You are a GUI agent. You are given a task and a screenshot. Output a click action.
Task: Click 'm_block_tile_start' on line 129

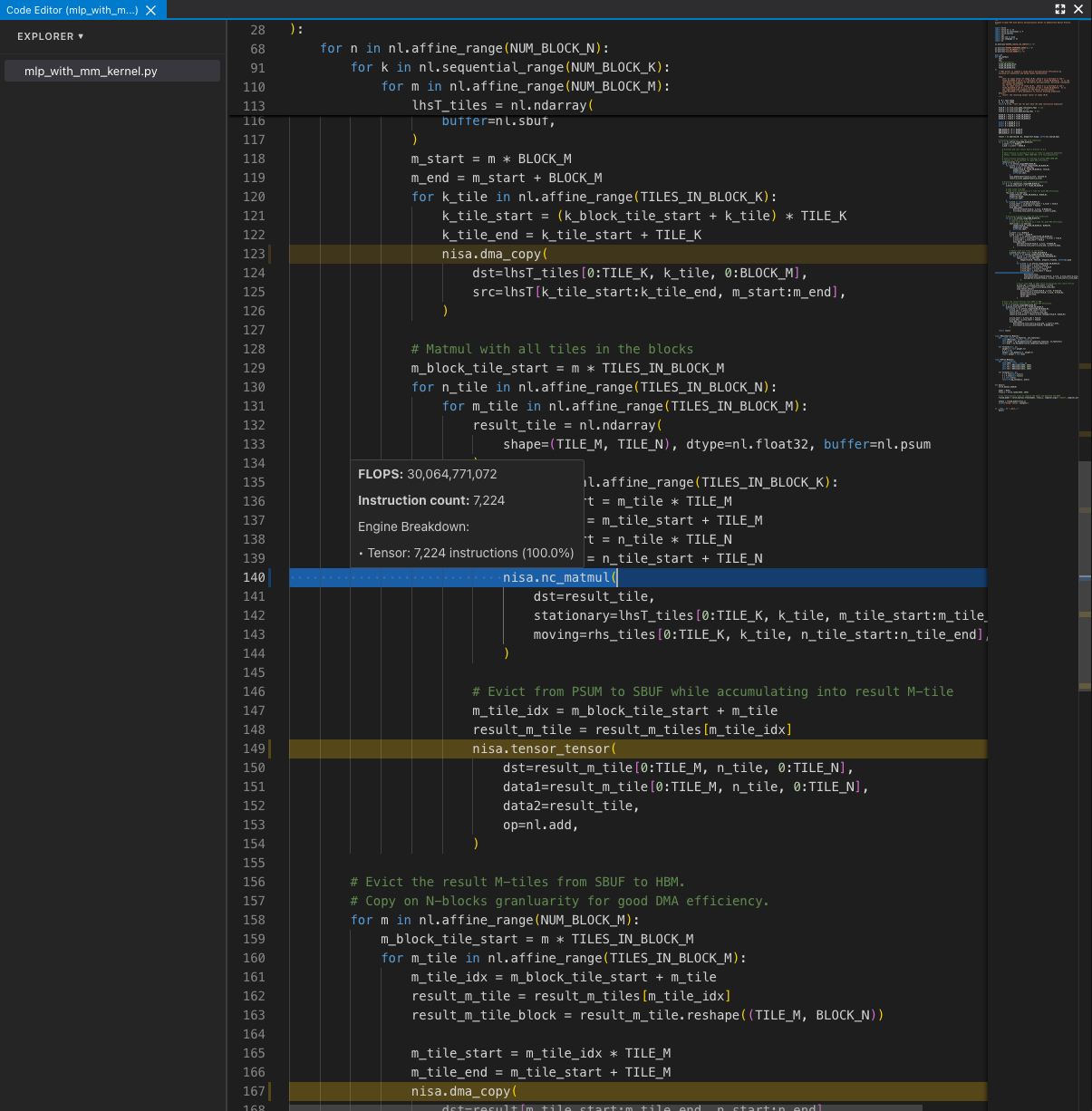pyautogui.click(x=480, y=368)
